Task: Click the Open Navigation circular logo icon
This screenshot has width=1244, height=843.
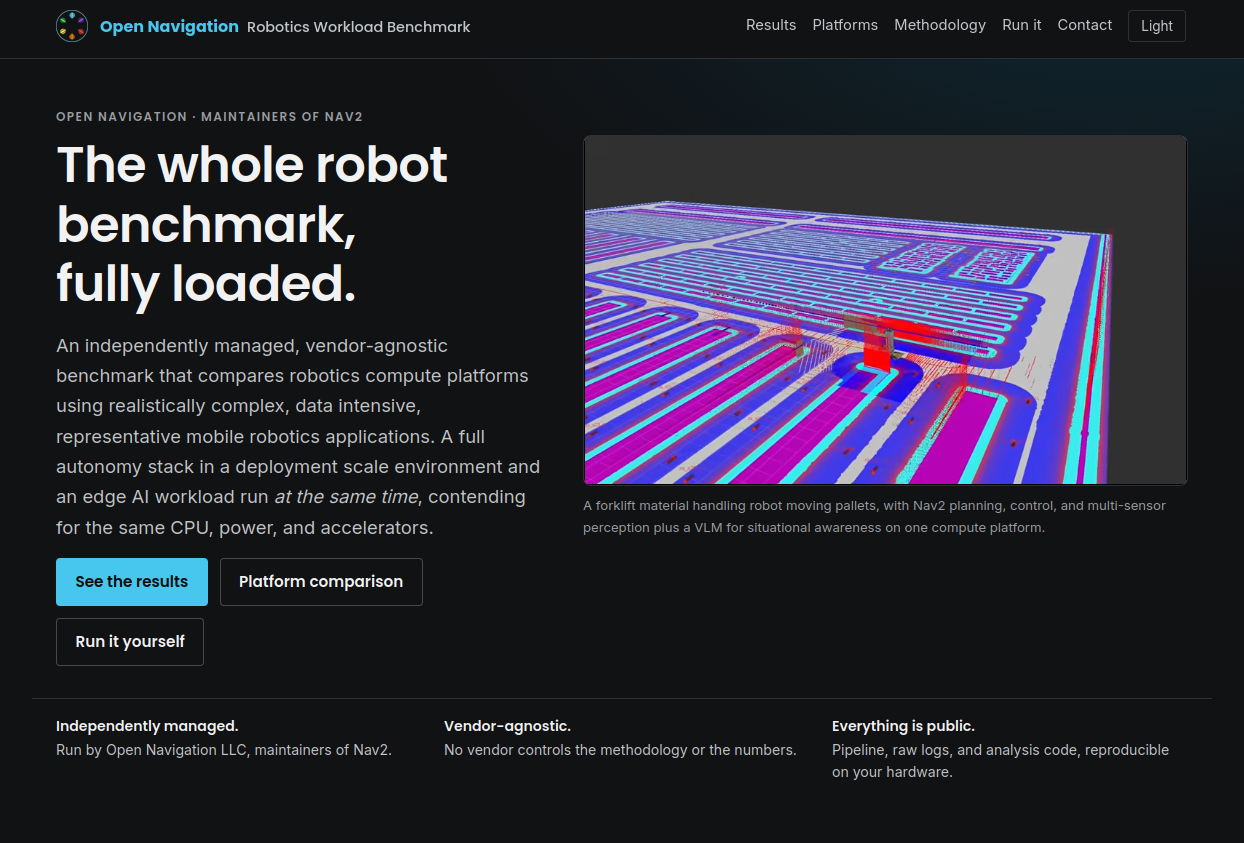Action: pyautogui.click(x=72, y=26)
